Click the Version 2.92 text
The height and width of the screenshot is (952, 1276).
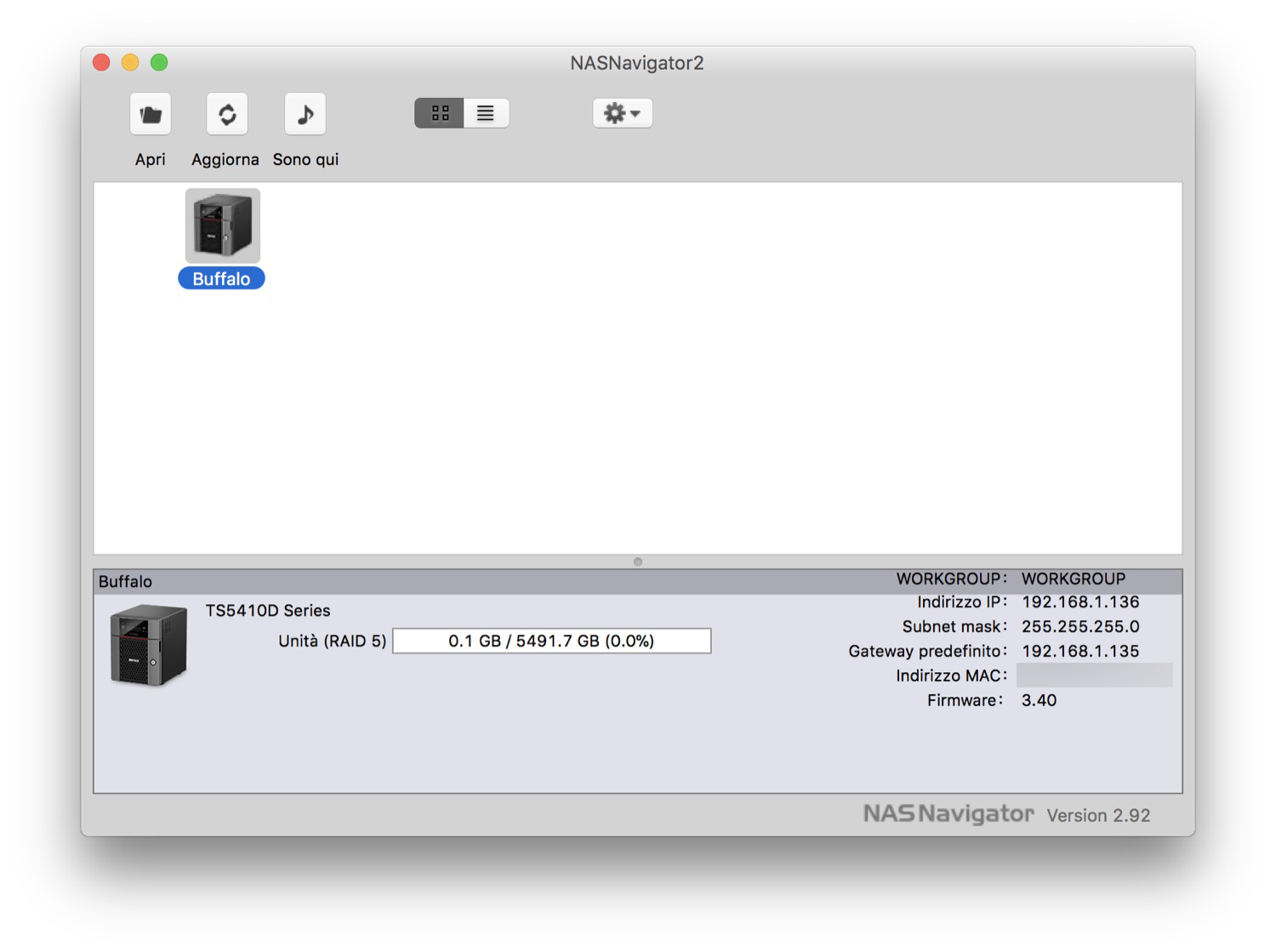[1098, 815]
